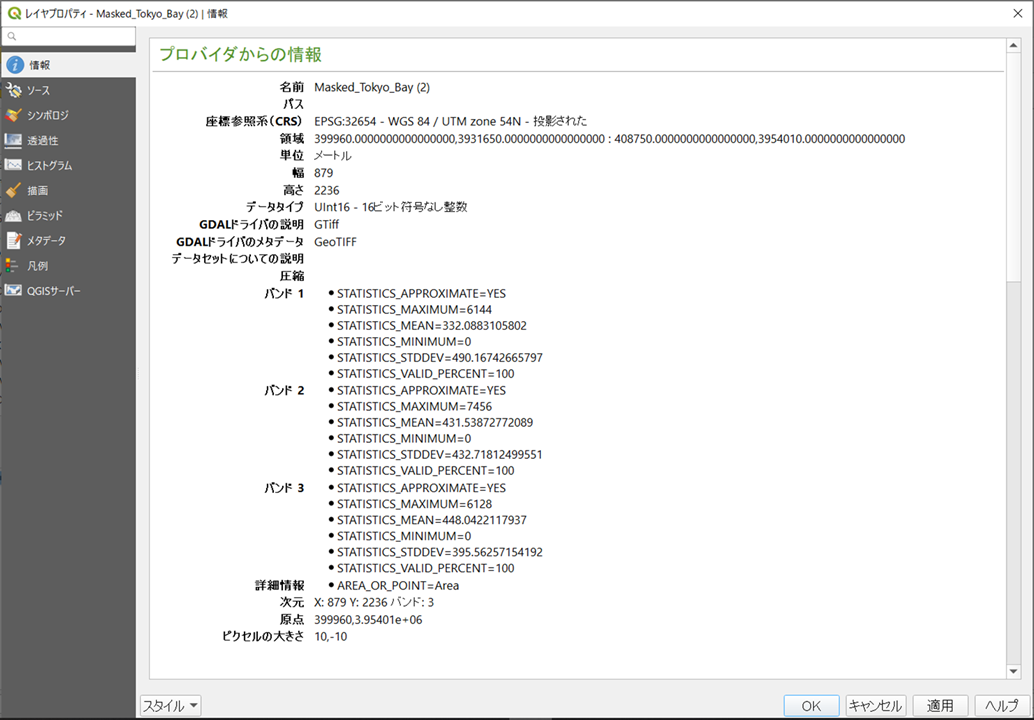Click the QGIS logo in title bar
The image size is (1034, 720).
pos(14,13)
